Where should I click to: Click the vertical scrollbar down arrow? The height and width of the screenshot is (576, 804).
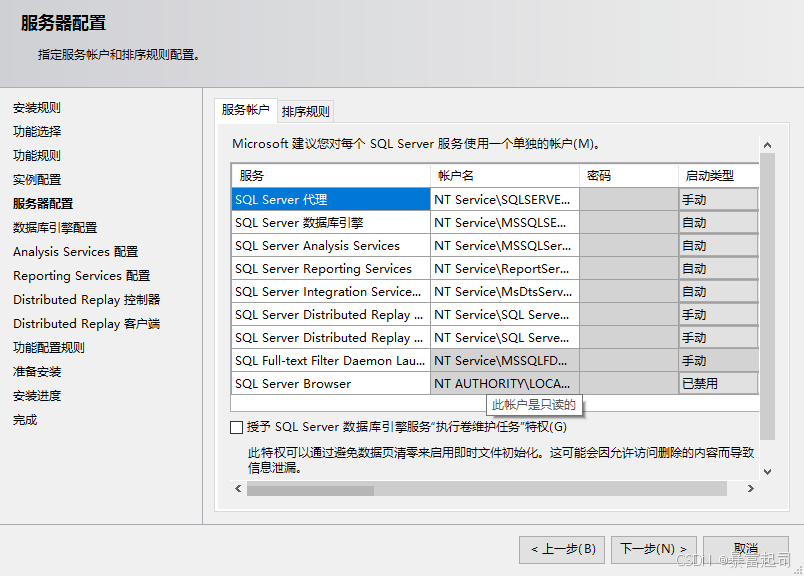point(767,471)
